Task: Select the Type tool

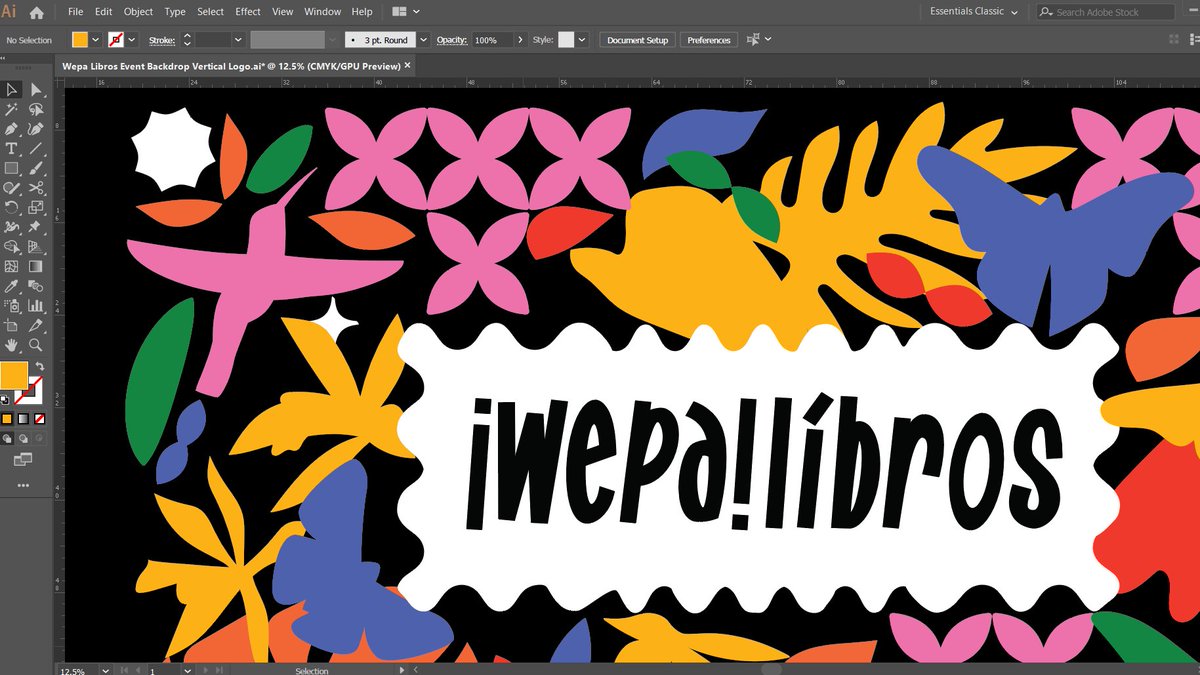Action: click(12, 148)
